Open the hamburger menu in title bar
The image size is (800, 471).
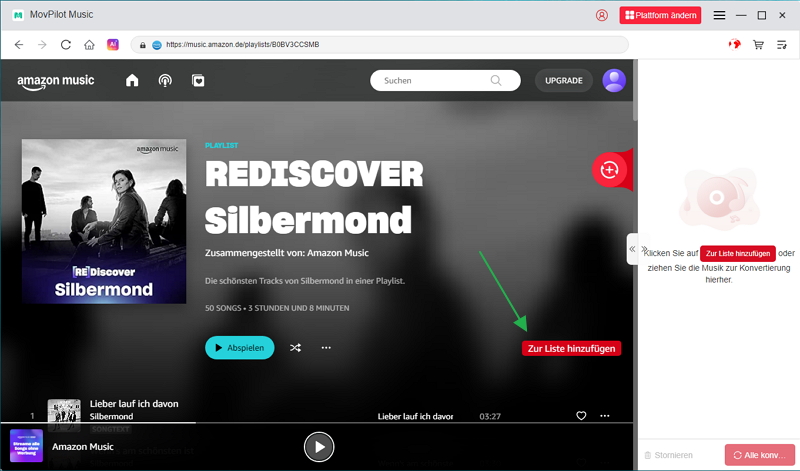719,15
